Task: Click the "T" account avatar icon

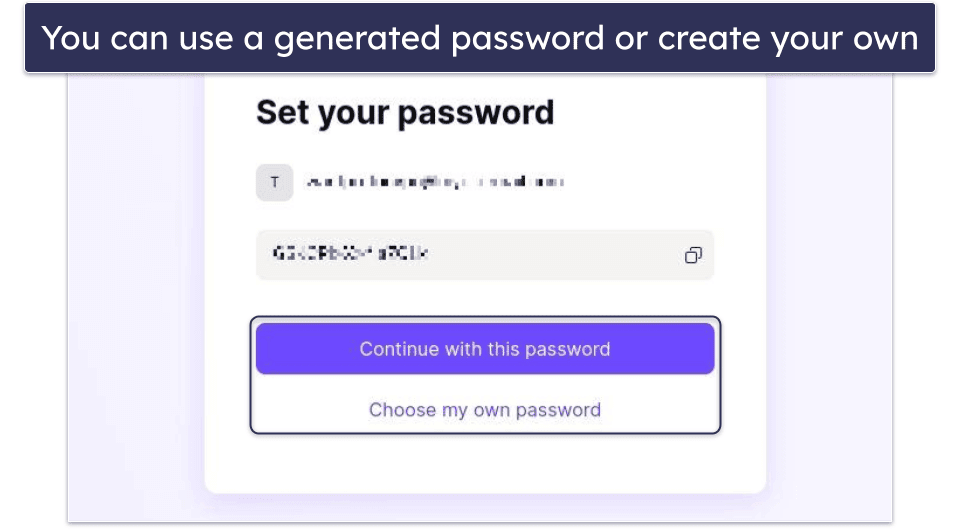Action: coord(275,183)
